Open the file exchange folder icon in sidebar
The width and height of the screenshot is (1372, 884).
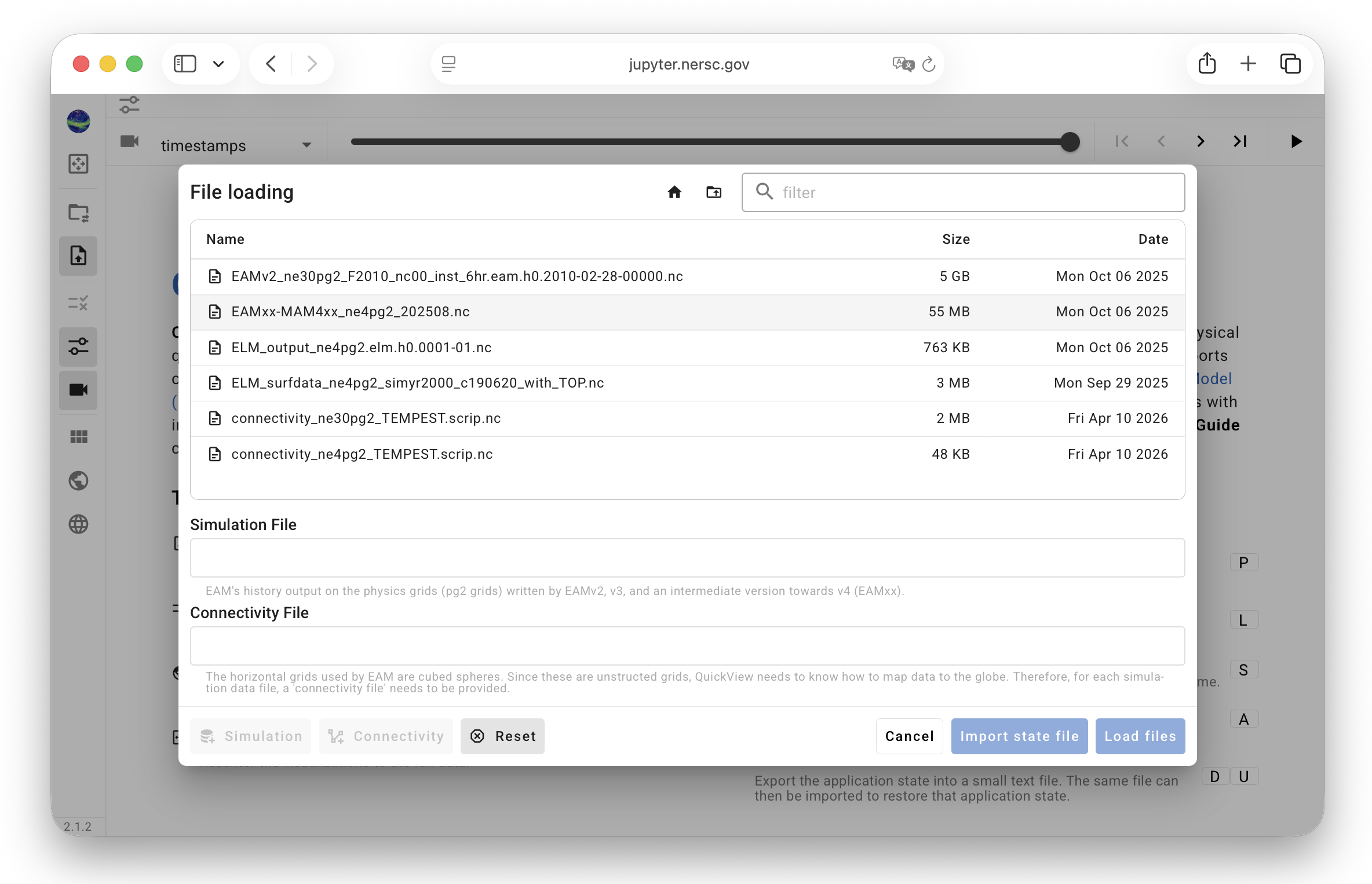pos(78,213)
